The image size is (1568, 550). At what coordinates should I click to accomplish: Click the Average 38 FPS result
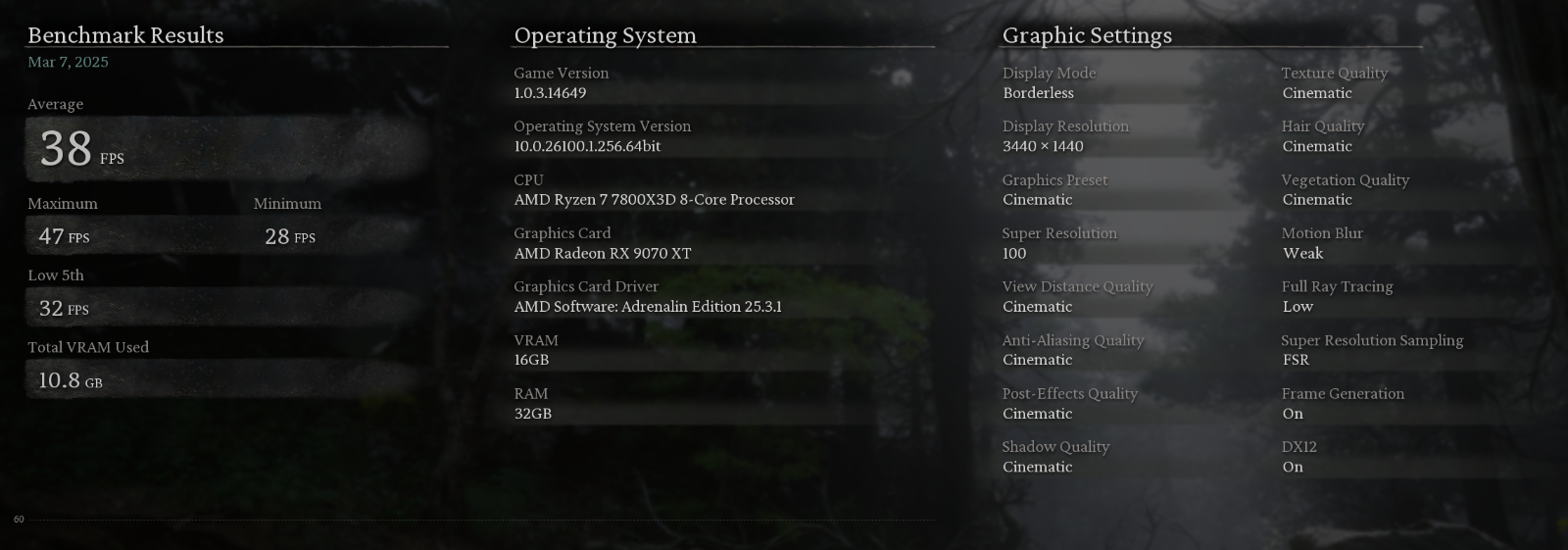coord(81,149)
